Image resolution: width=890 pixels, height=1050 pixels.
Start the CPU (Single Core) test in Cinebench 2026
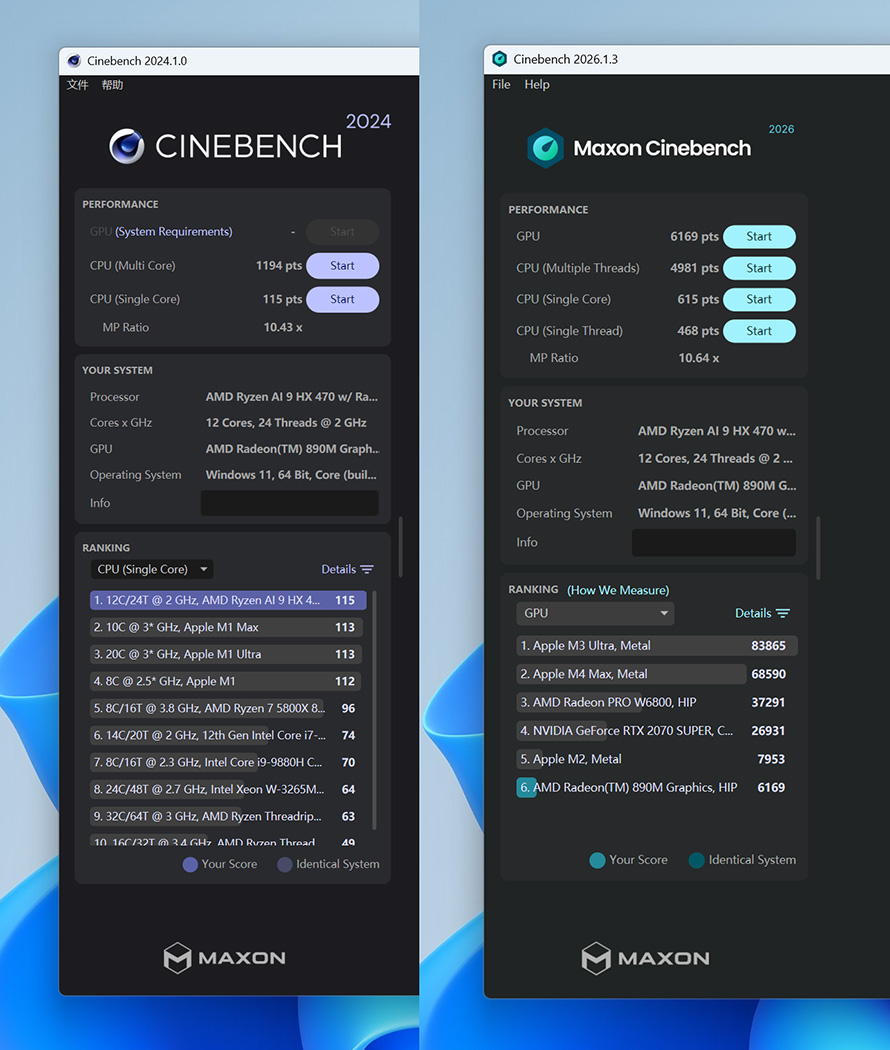759,299
